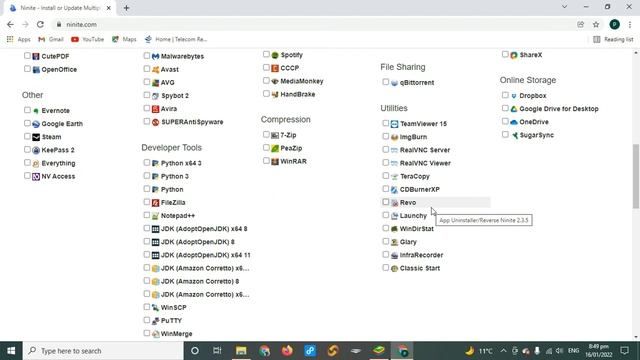Click the JDK (AdoptOpenJDK) x64 11 label

pos(206,255)
